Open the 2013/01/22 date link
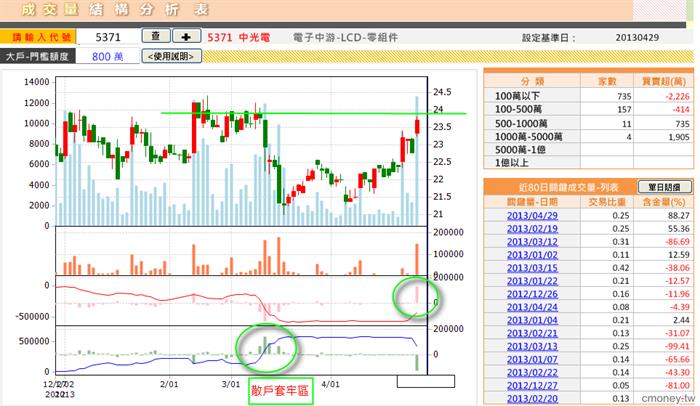This screenshot has width=700, height=406. click(x=532, y=281)
